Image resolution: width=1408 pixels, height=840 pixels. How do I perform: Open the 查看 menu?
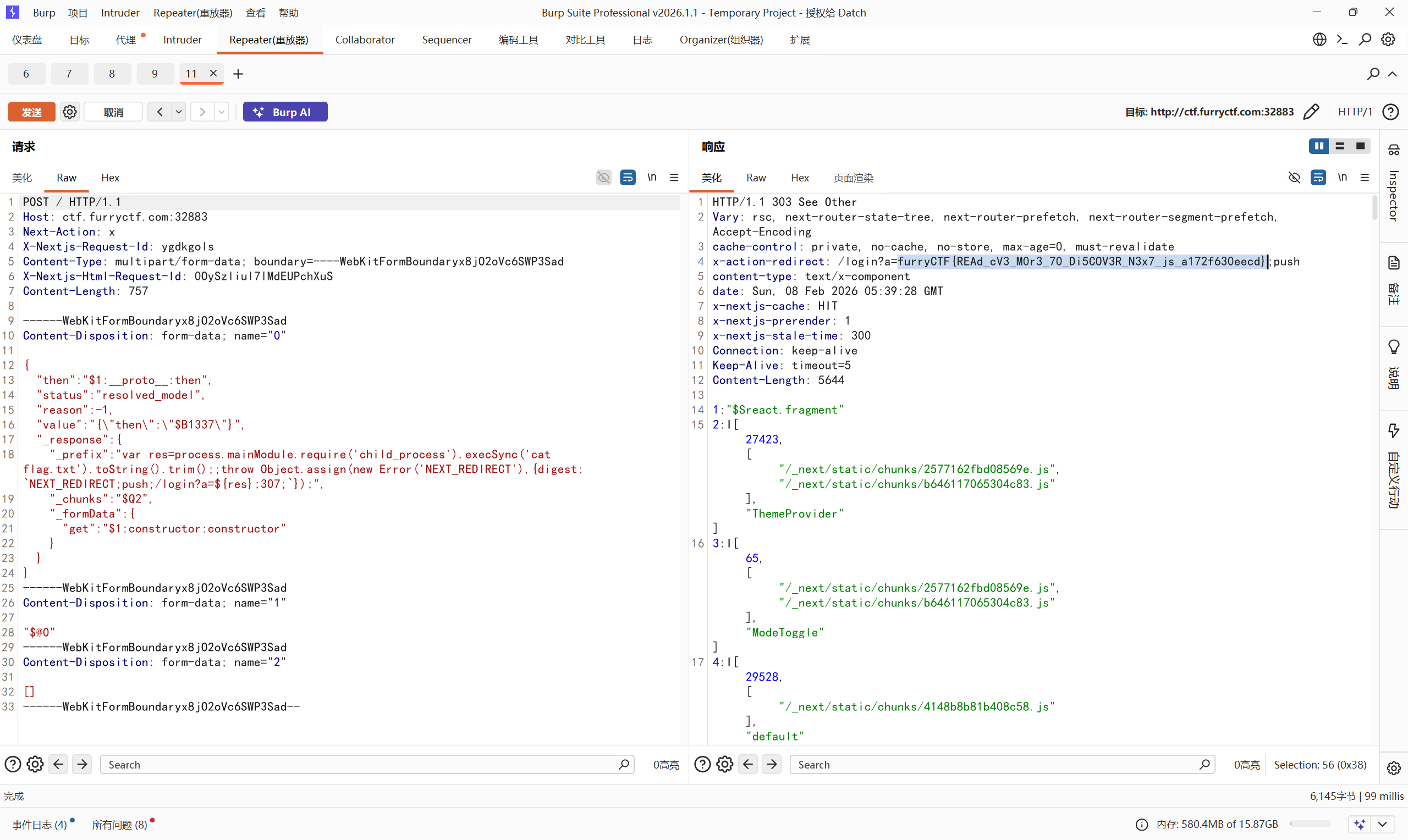[256, 13]
